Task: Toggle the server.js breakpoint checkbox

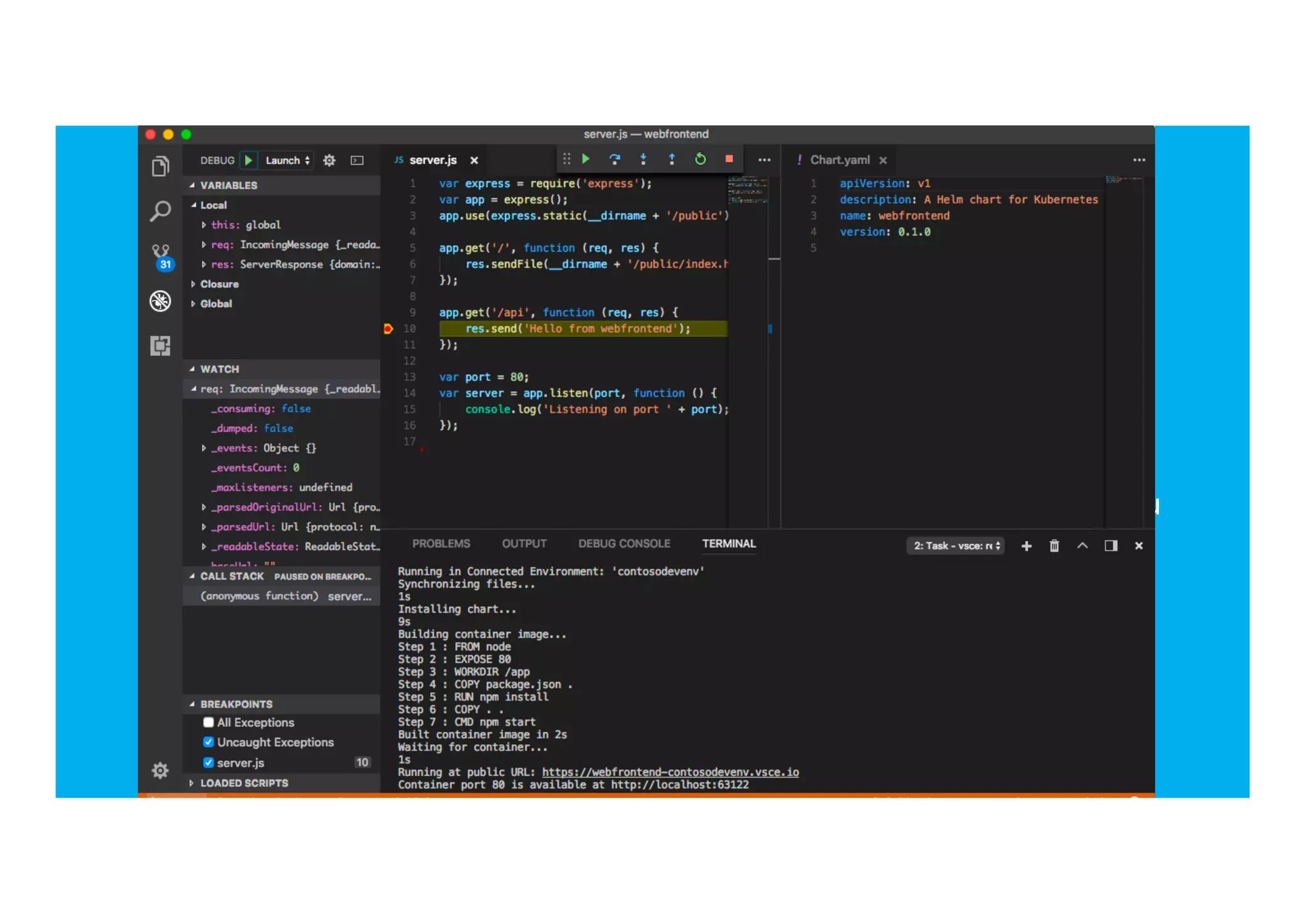Action: (x=208, y=763)
